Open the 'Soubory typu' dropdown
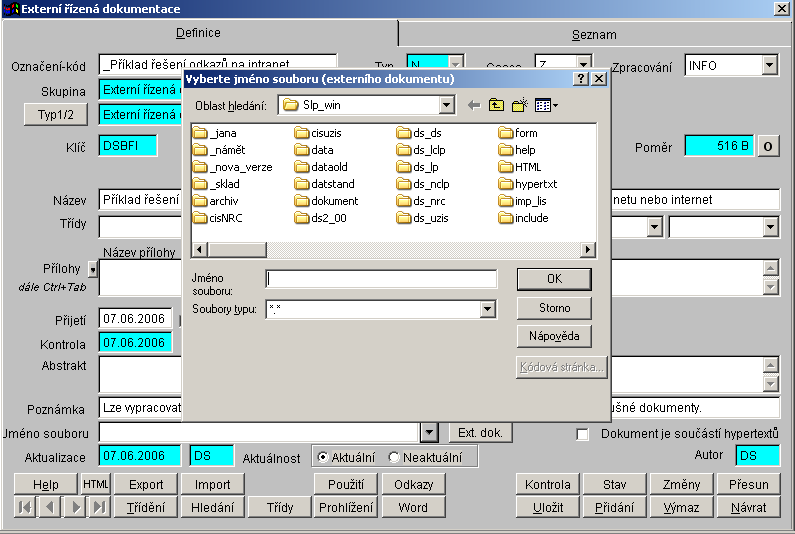 [487, 310]
